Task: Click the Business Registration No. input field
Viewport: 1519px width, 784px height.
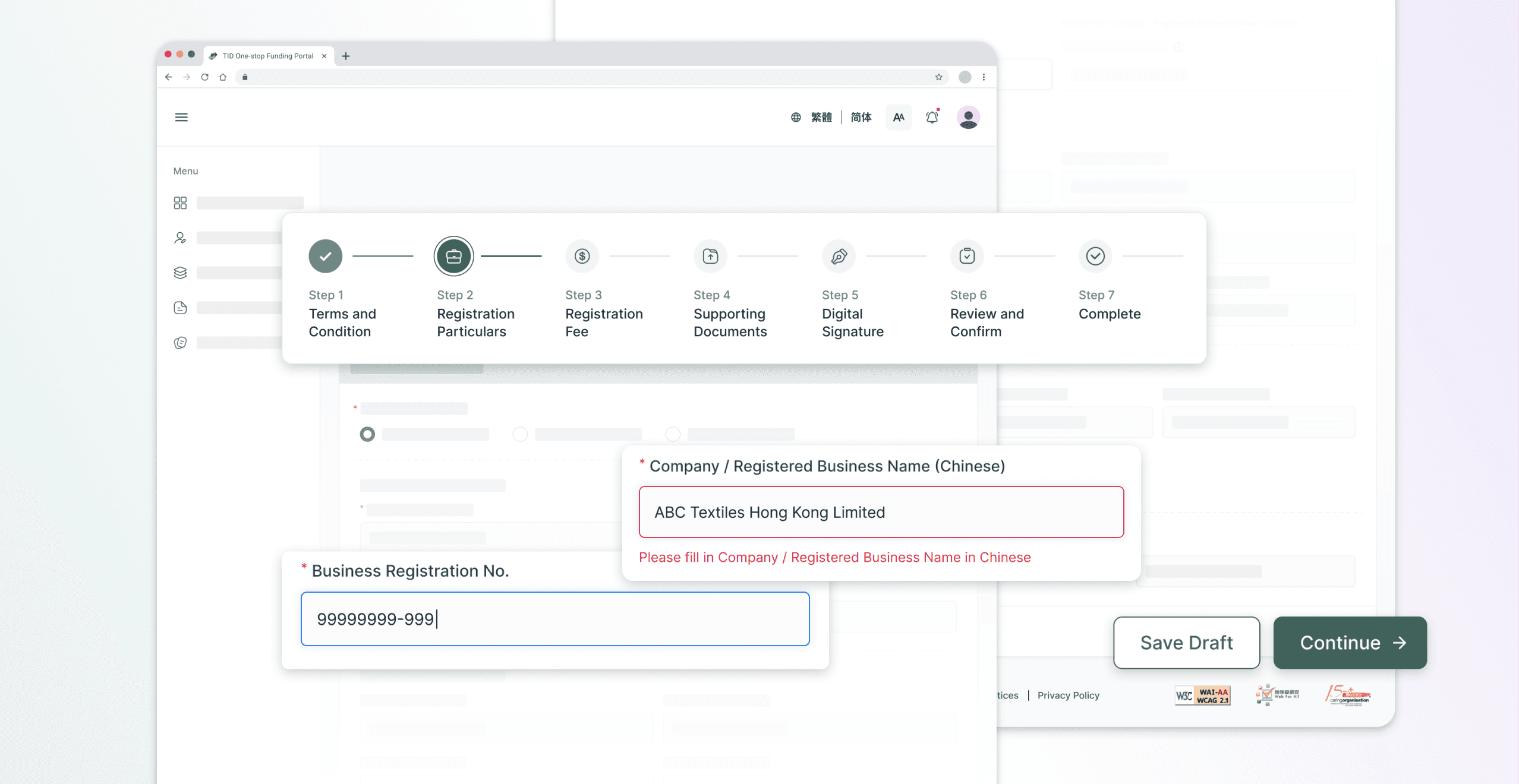Action: (554, 618)
